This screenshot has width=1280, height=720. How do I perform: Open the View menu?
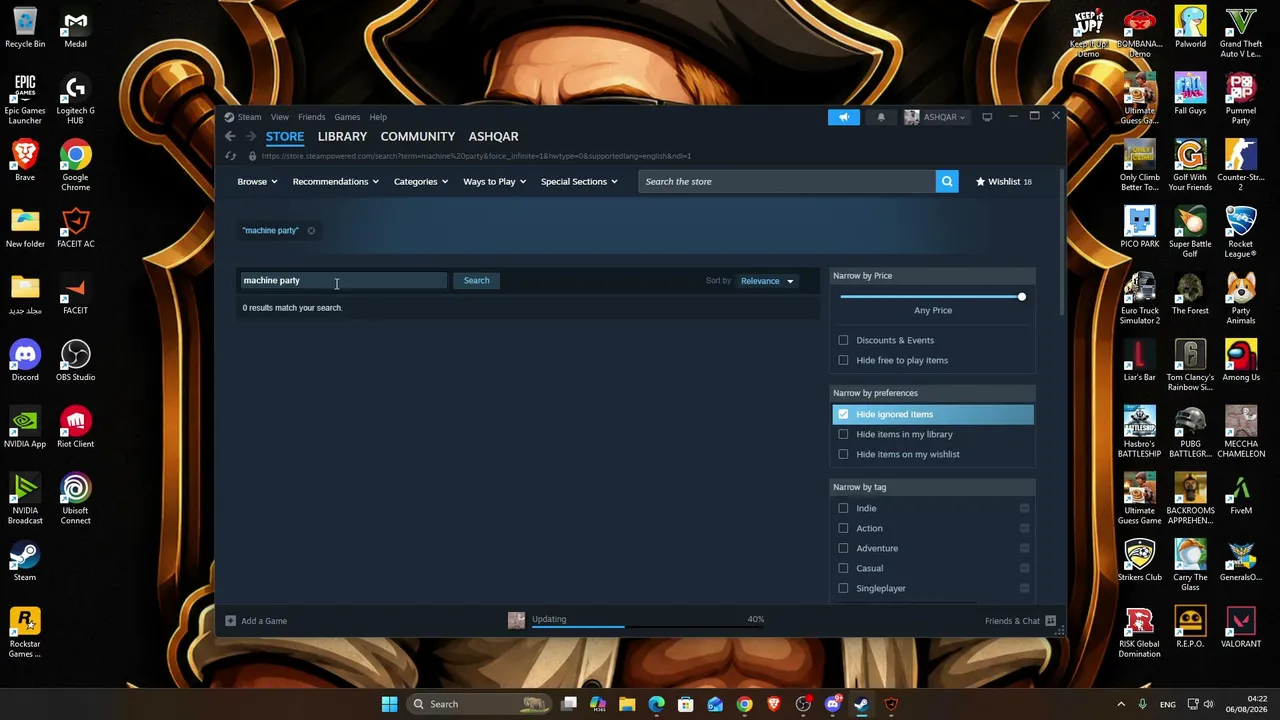click(280, 117)
